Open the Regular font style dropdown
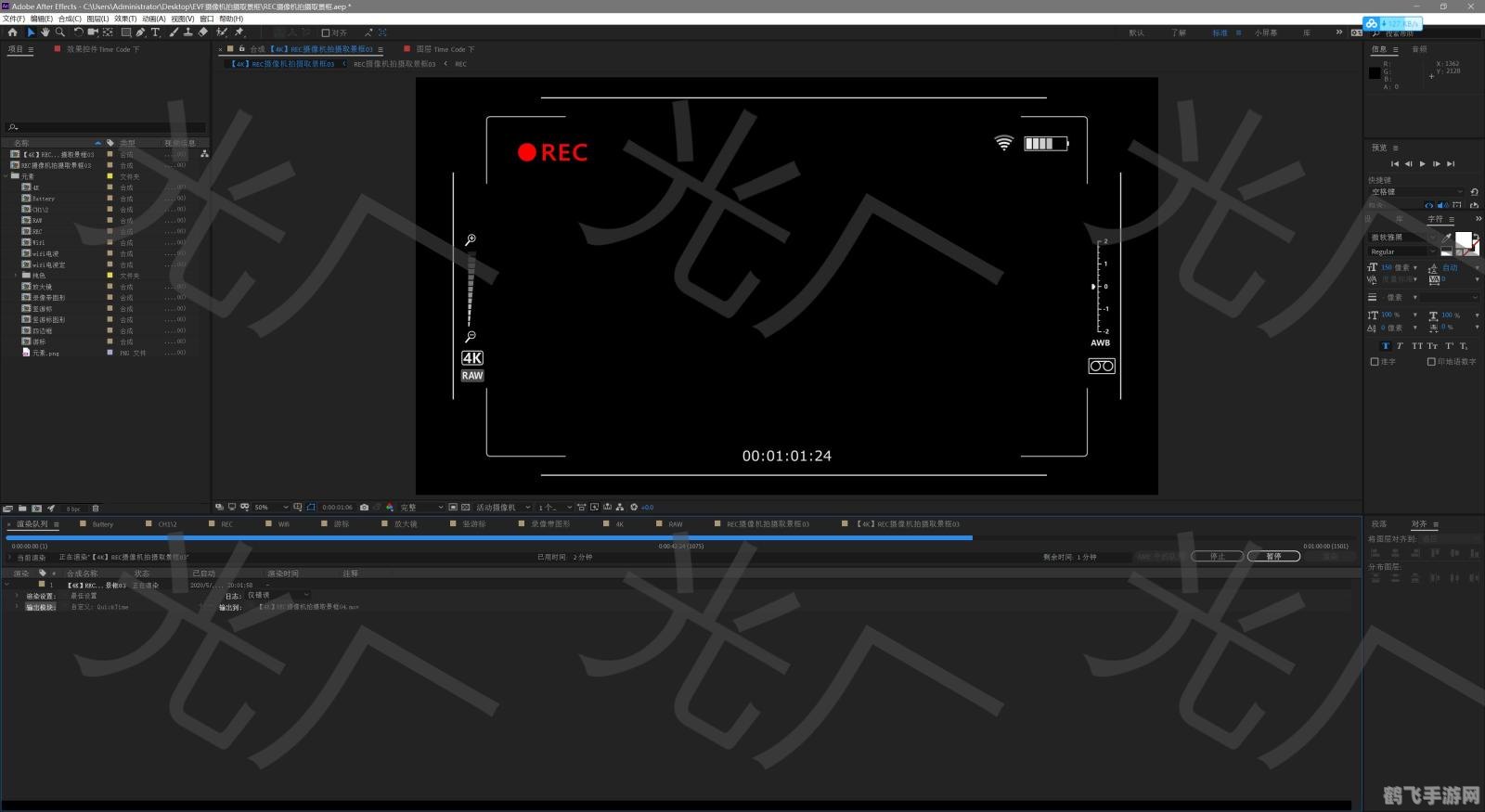 (x=1402, y=251)
